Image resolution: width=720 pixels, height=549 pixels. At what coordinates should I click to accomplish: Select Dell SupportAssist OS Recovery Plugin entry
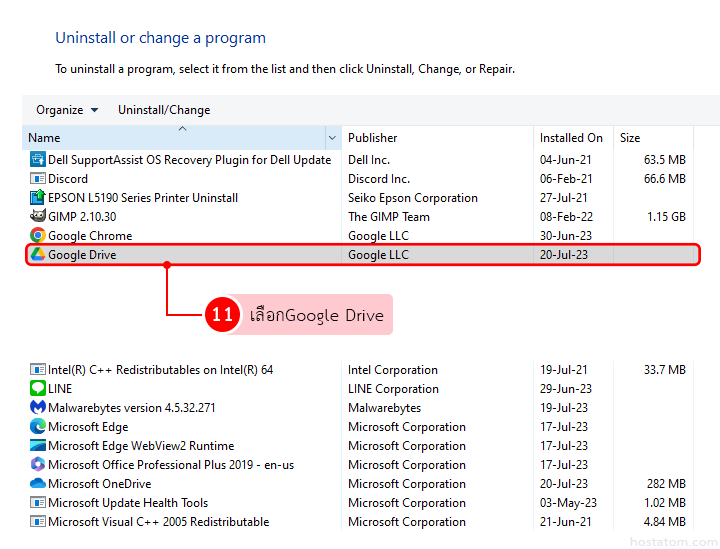point(190,160)
